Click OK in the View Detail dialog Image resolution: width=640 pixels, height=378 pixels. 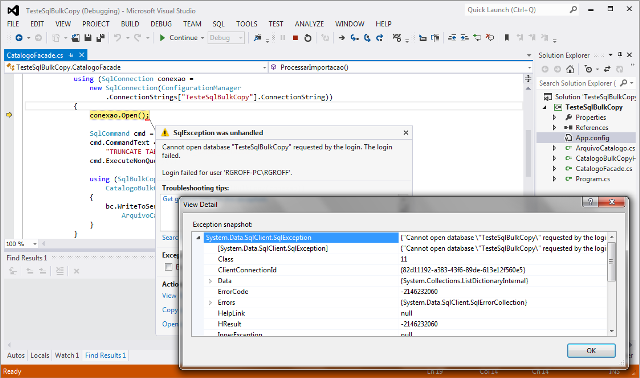591,350
